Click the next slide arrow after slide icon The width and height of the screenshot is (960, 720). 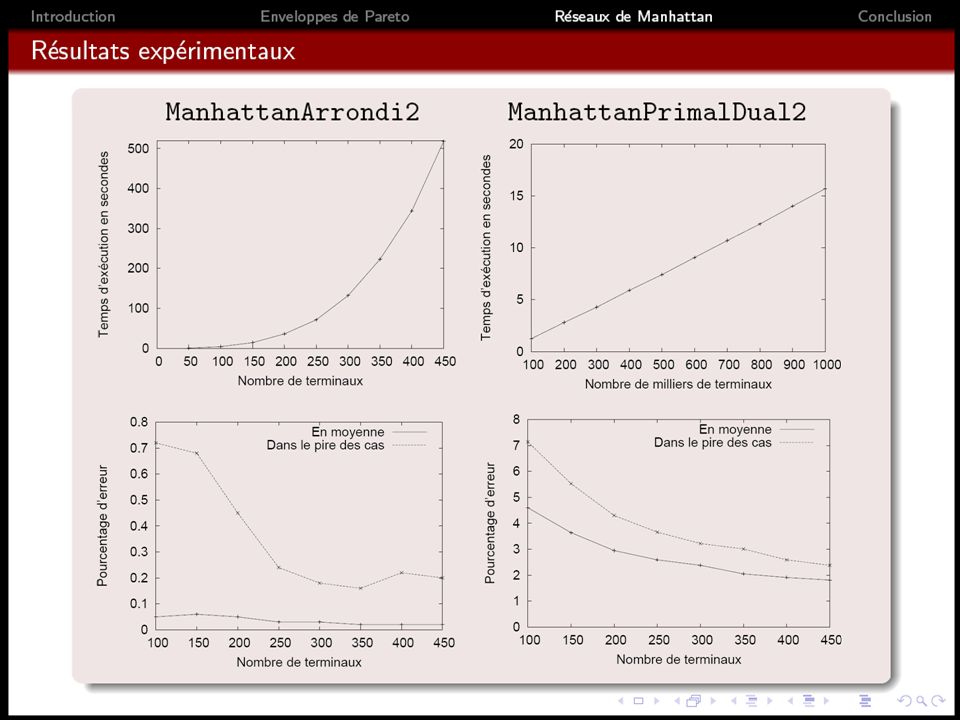pyautogui.click(x=657, y=700)
